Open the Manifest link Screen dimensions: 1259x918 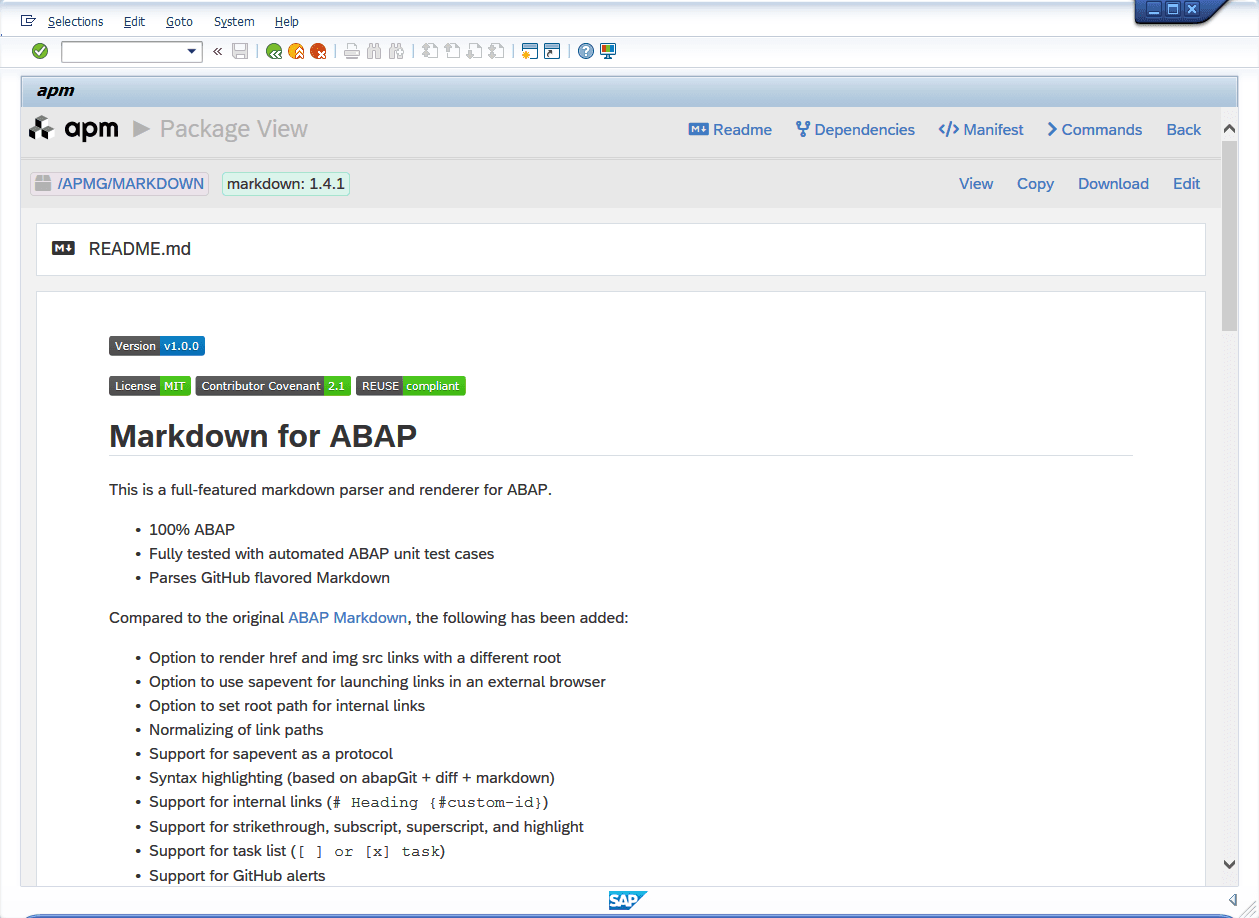(x=981, y=130)
